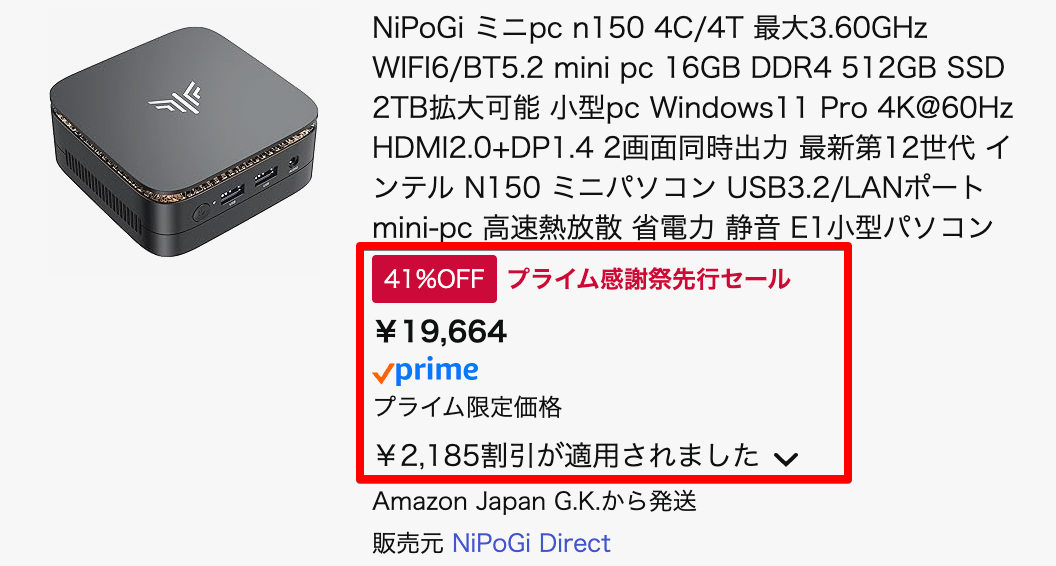Screen dimensions: 1056x566
Task: Click the プライム限定価格 label
Action: [467, 407]
